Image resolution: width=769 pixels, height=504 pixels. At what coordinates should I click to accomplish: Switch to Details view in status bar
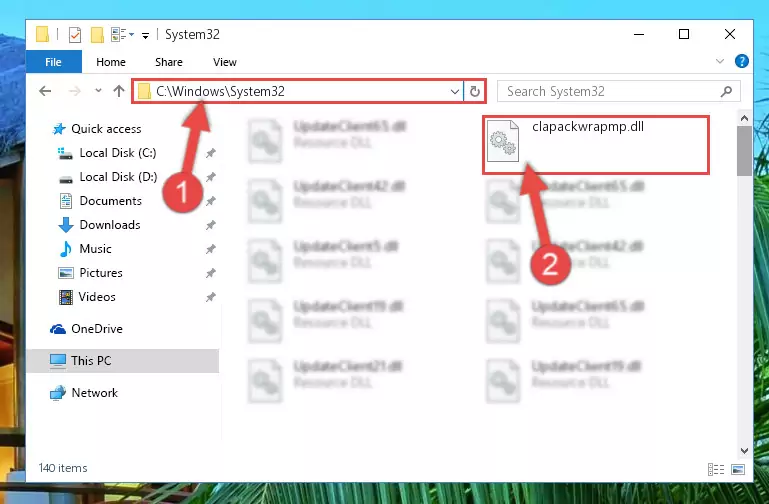point(716,469)
